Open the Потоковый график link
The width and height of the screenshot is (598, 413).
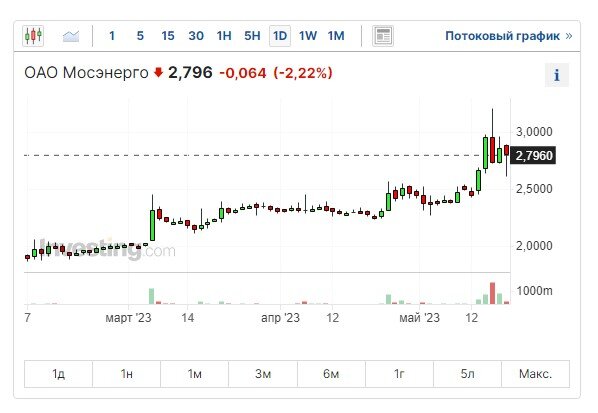point(509,36)
